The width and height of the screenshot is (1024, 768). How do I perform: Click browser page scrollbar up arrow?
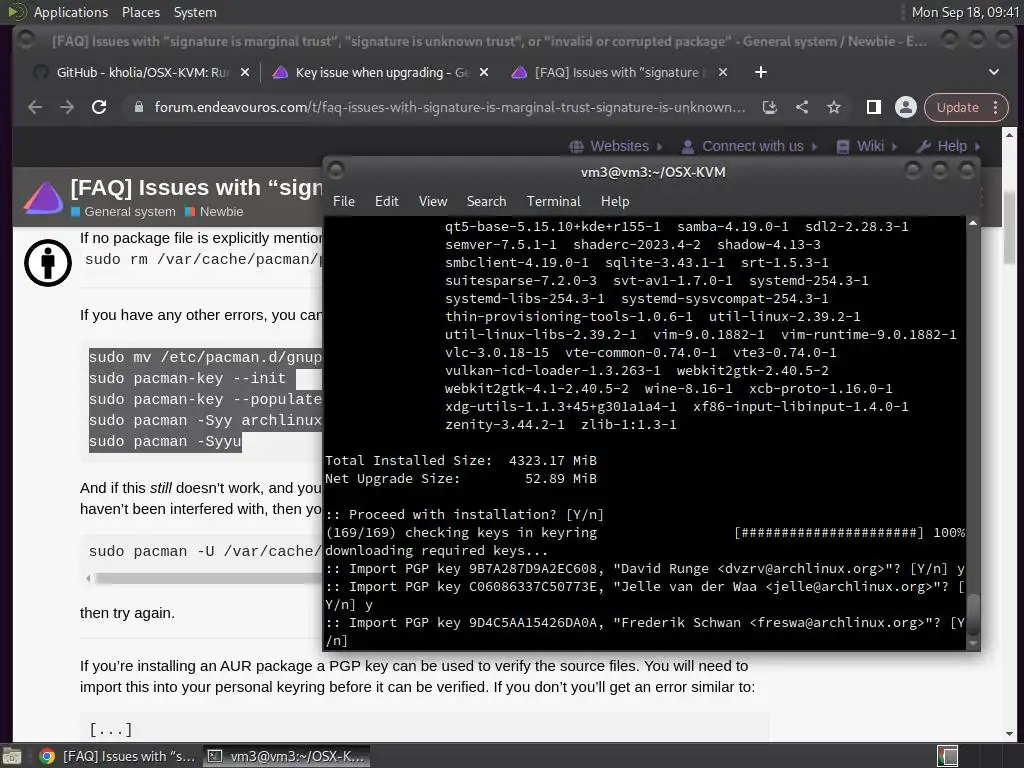pos(1009,135)
